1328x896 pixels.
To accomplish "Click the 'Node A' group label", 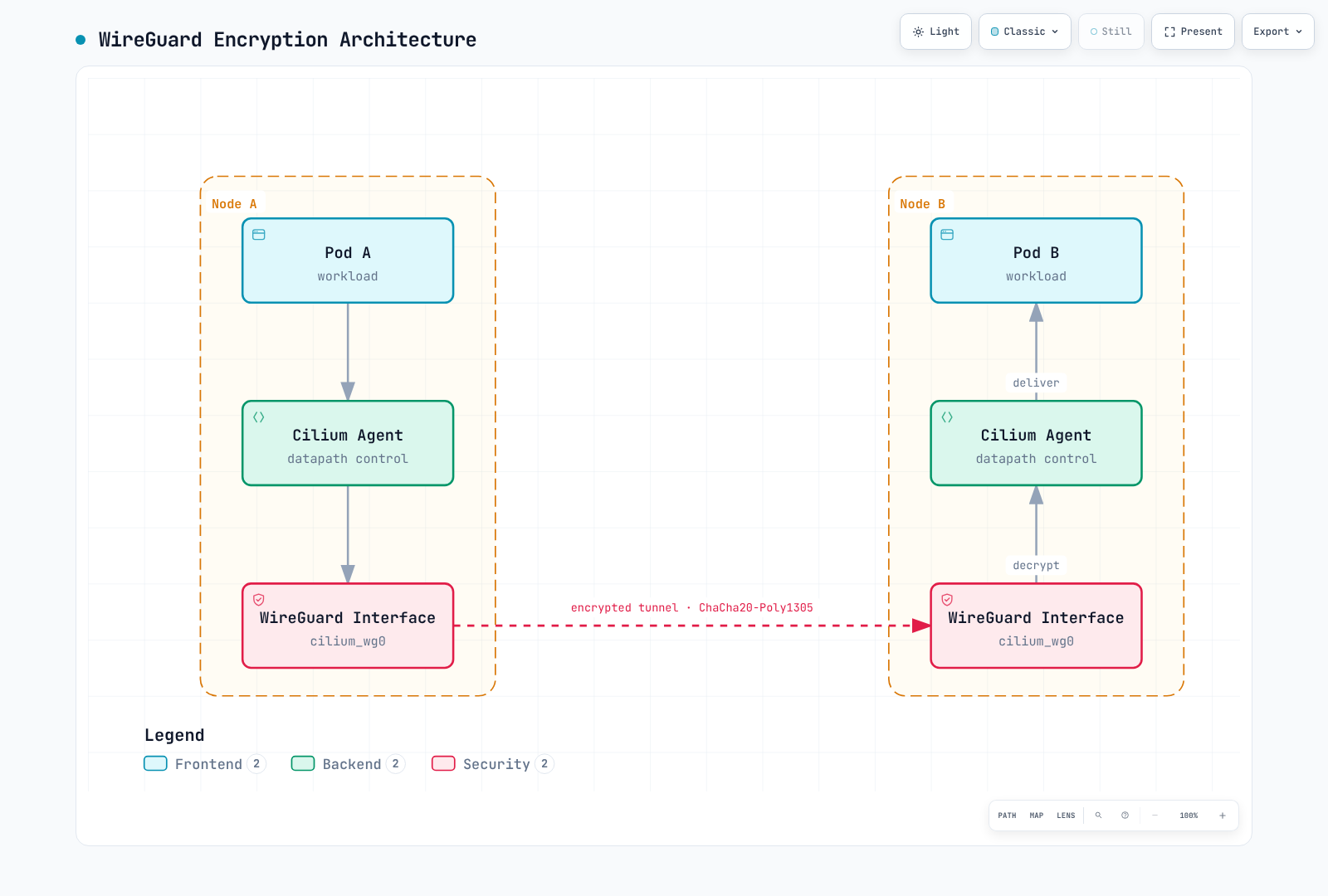I will pyautogui.click(x=234, y=204).
